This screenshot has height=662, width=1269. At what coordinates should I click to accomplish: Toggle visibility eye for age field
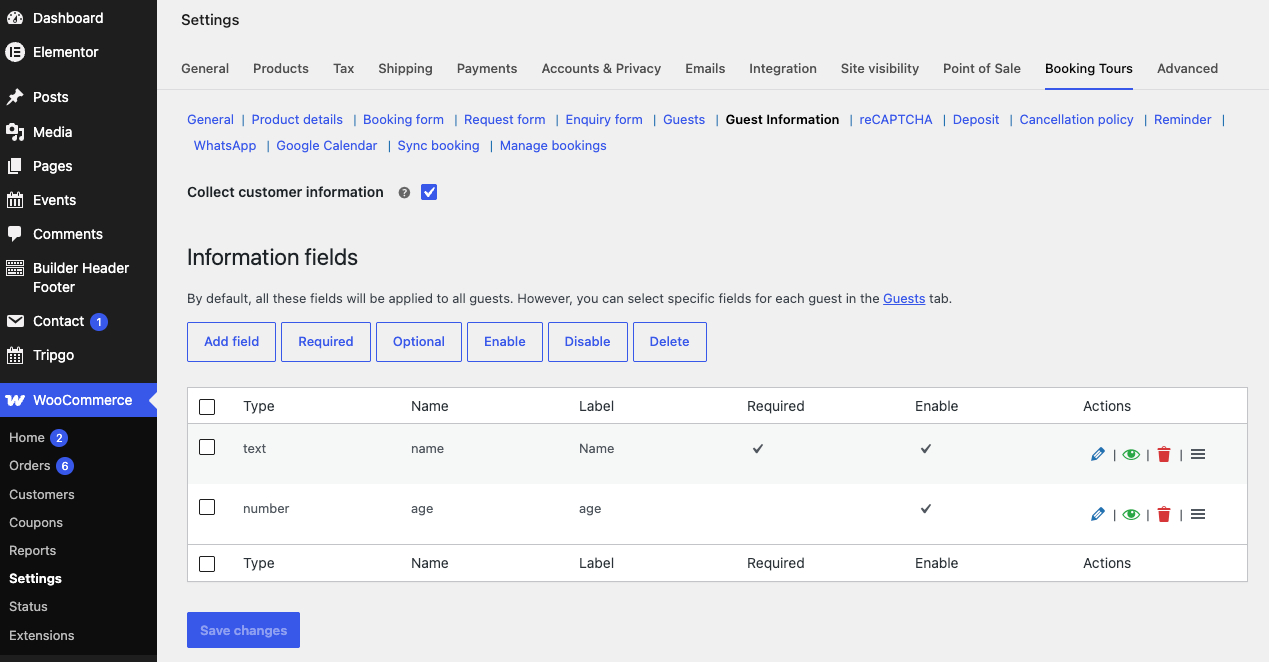[1131, 514]
